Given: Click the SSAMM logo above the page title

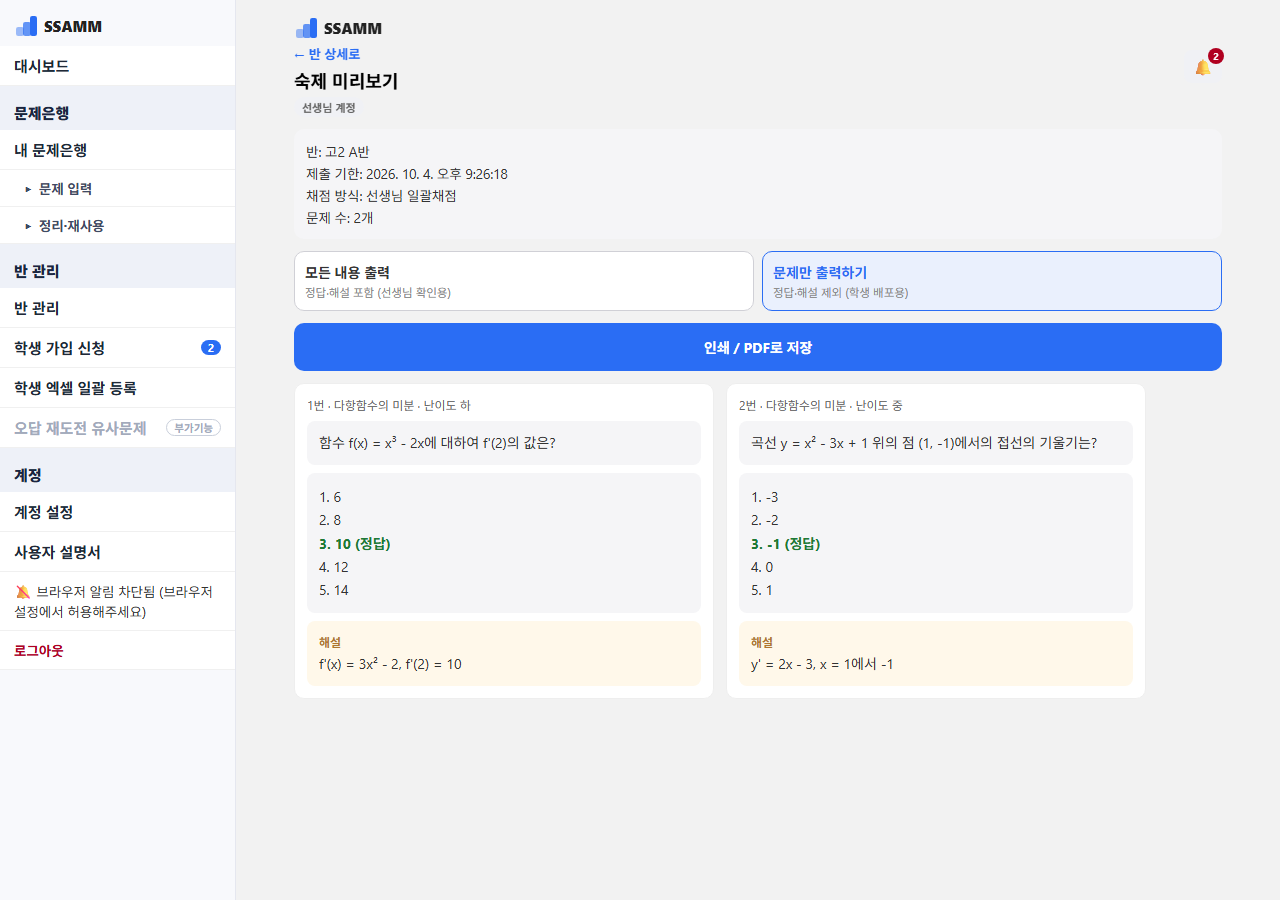Looking at the screenshot, I should click(339, 28).
